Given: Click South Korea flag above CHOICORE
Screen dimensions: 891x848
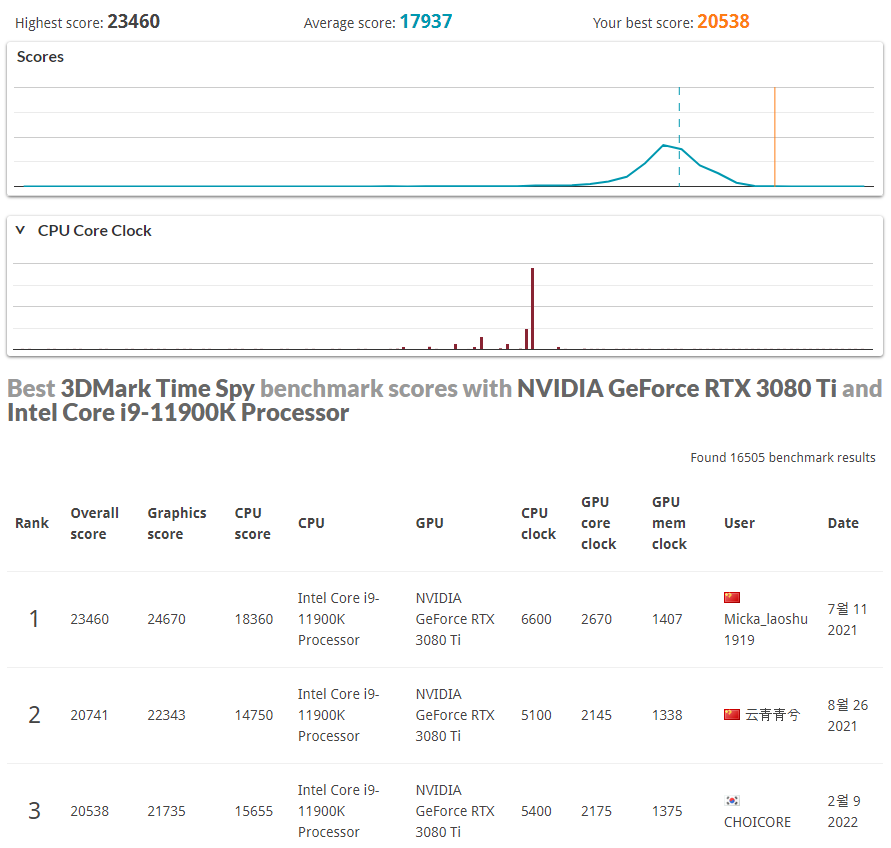Looking at the screenshot, I should (x=732, y=801).
